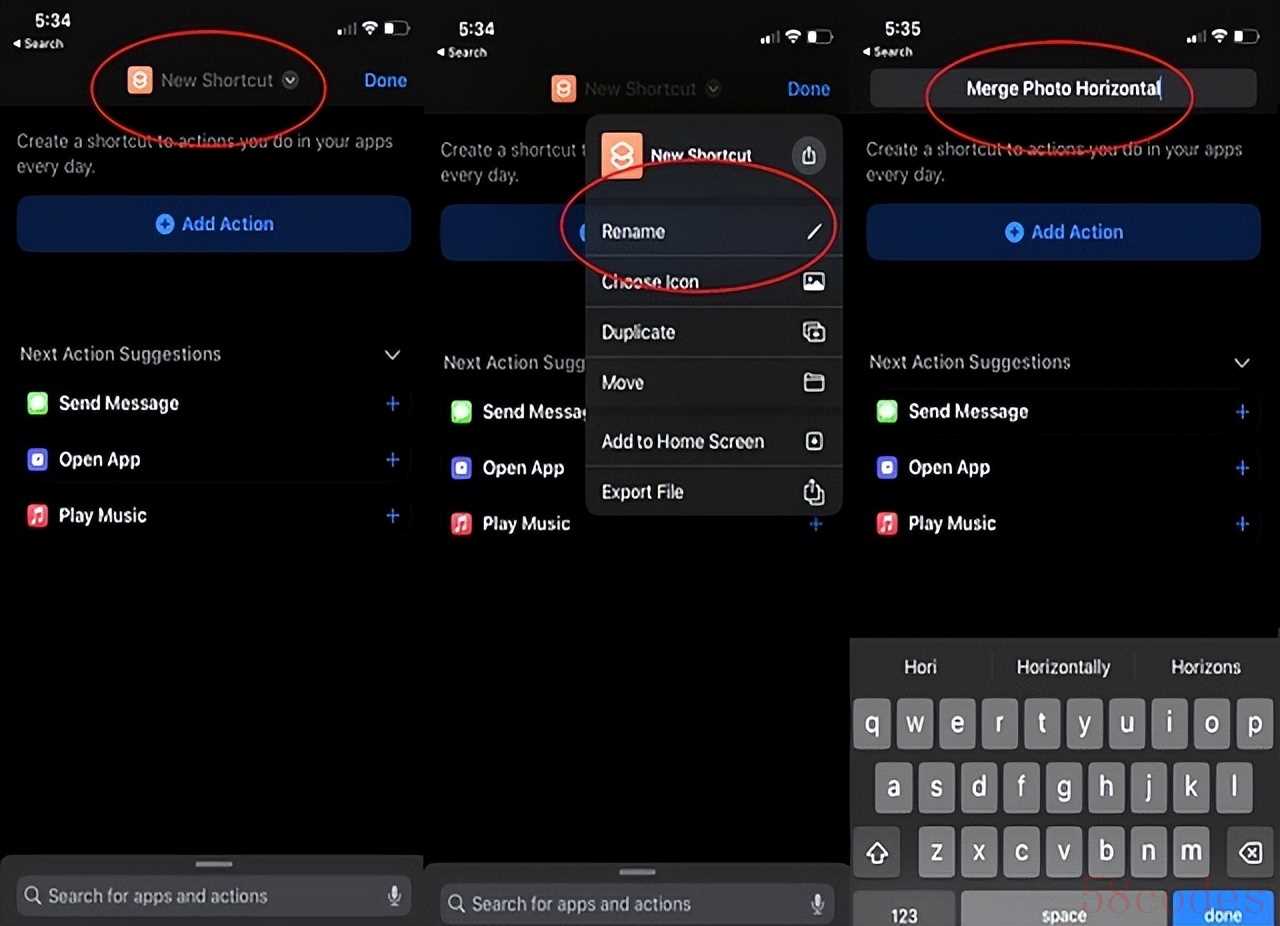Tap the shift key on the keyboard
This screenshot has width=1280, height=926.
coord(877,852)
